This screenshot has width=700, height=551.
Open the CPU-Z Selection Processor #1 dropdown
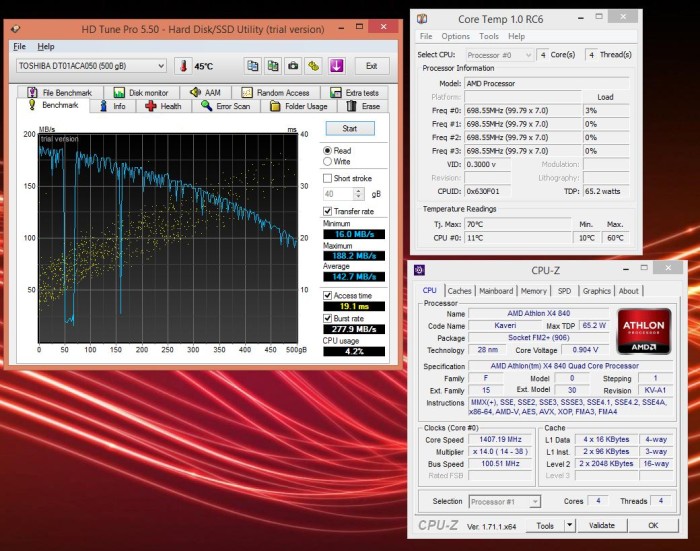click(505, 502)
